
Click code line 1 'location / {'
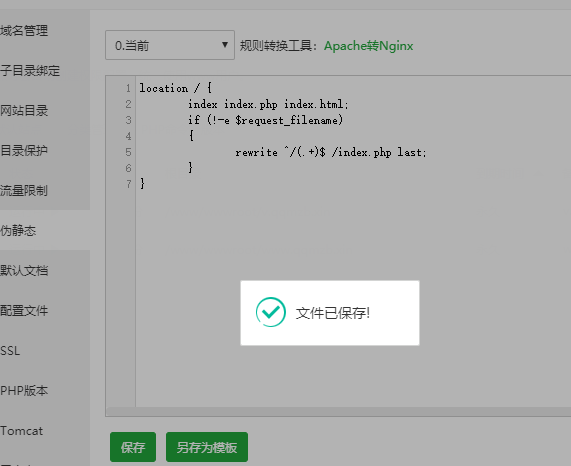point(176,88)
